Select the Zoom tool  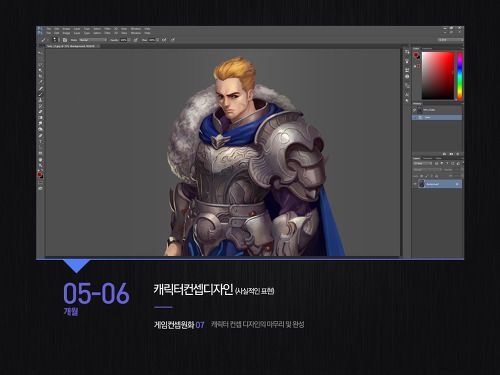click(41, 166)
